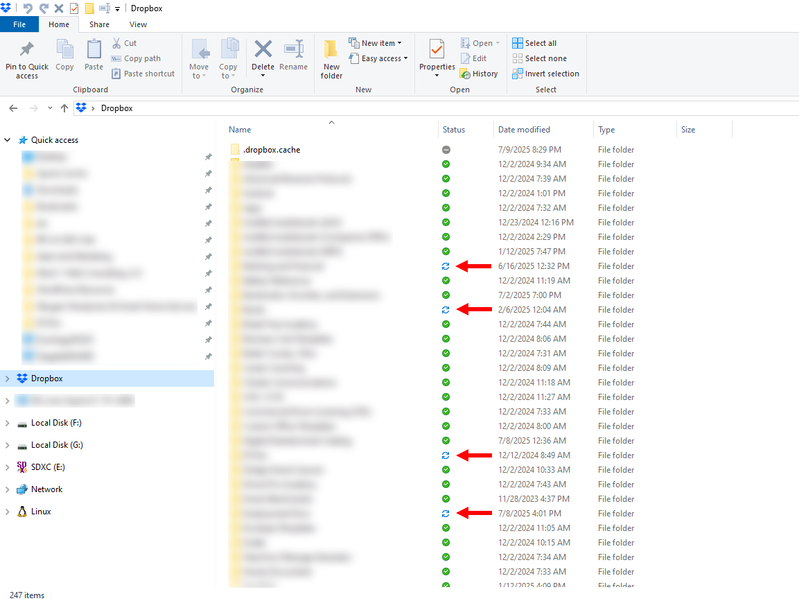Select Dropbox in navigation pane
Viewport: 799px width, 599px height.
(47, 378)
